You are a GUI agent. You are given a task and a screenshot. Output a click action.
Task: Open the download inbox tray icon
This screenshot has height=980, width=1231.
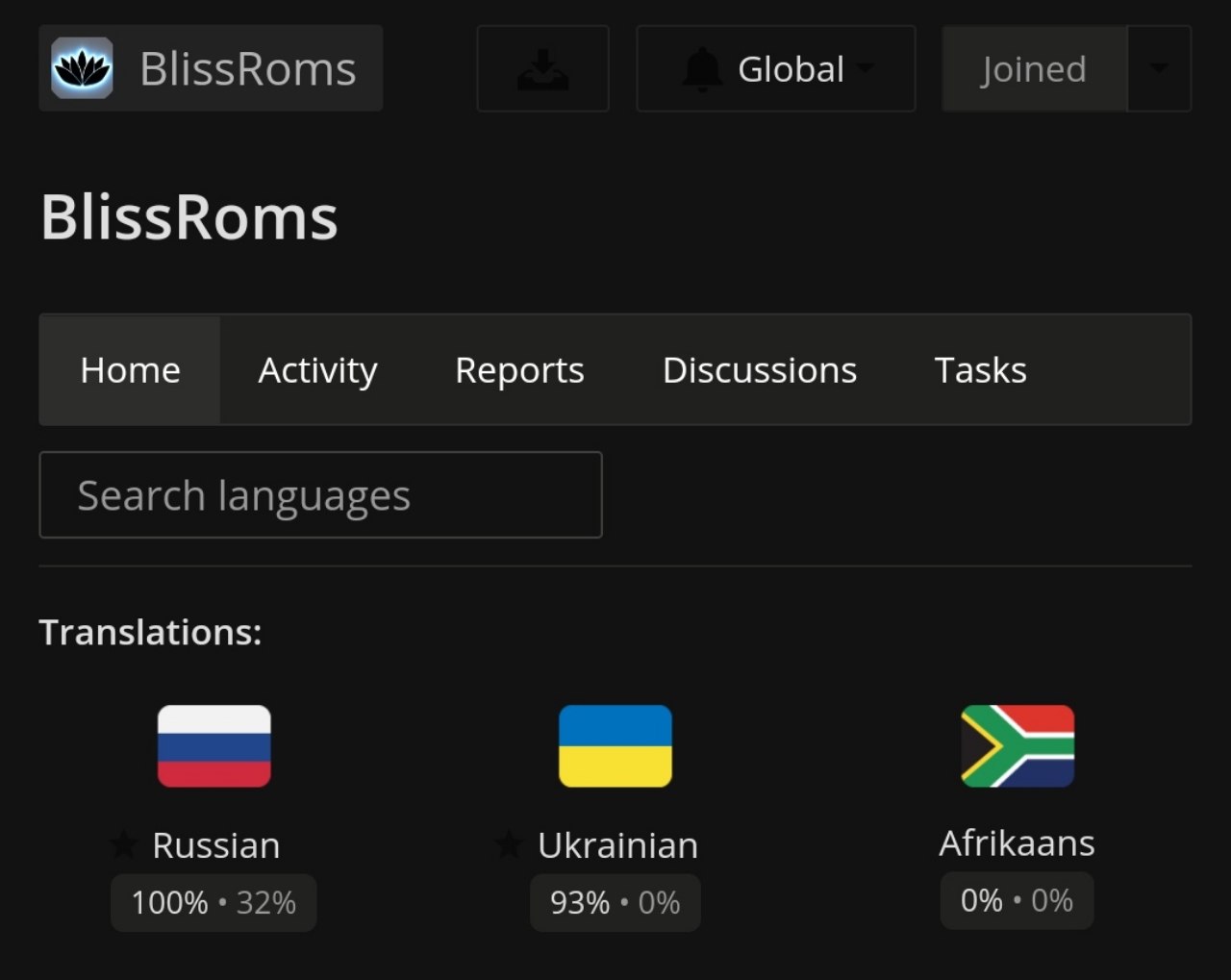pos(543,69)
